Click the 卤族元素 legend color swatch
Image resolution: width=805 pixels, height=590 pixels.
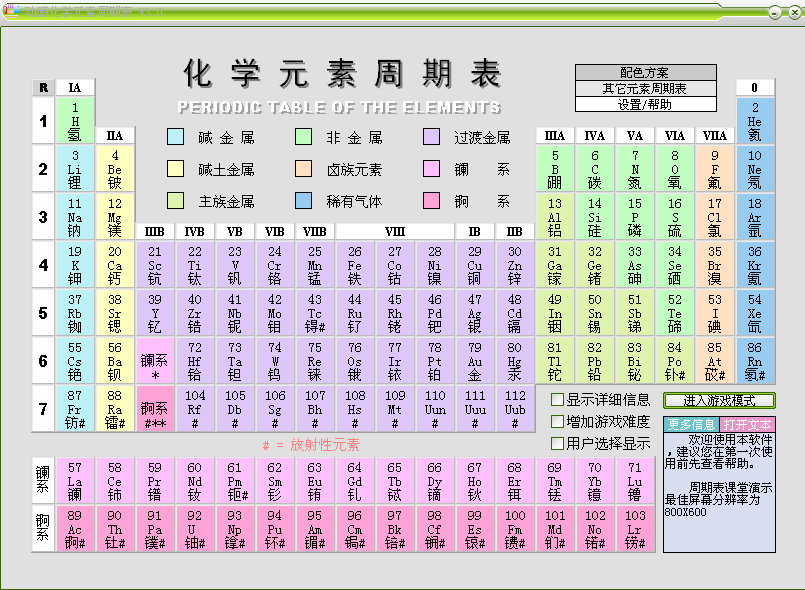(303, 169)
